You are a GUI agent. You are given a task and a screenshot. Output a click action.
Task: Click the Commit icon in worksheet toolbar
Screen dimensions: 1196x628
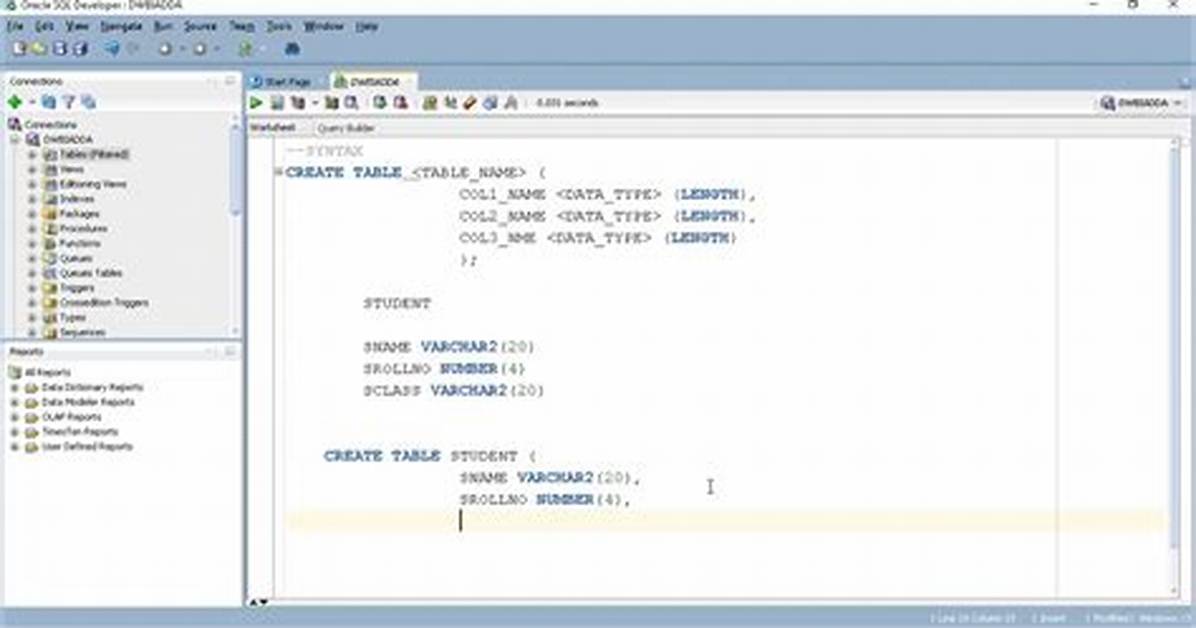(379, 103)
